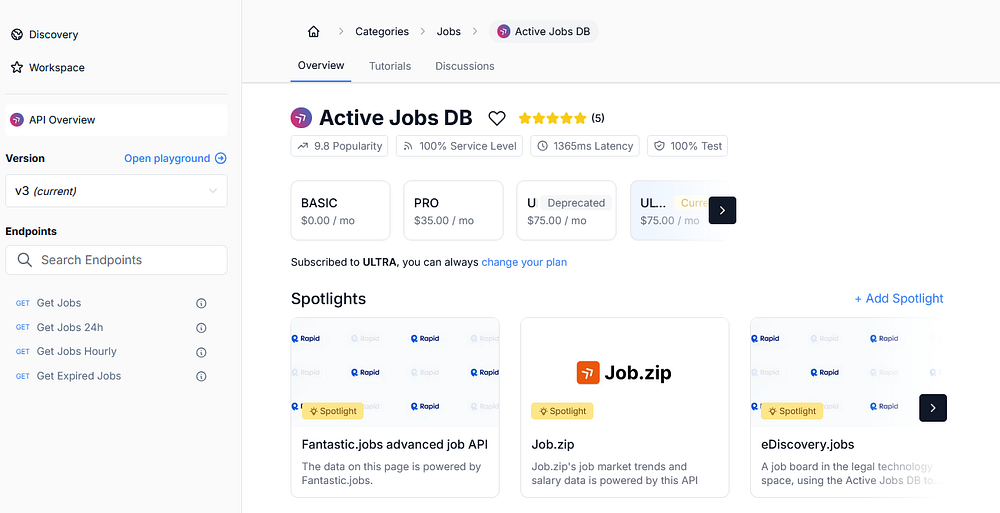Focus the Search Endpoints field
This screenshot has width=1000, height=513.
[116, 260]
